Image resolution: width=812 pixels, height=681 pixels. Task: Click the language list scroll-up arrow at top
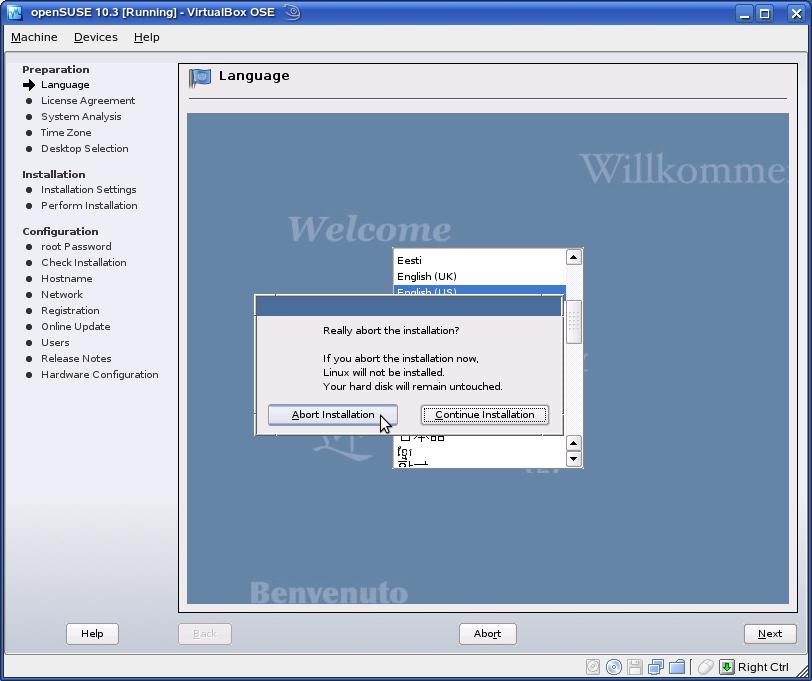click(x=574, y=257)
